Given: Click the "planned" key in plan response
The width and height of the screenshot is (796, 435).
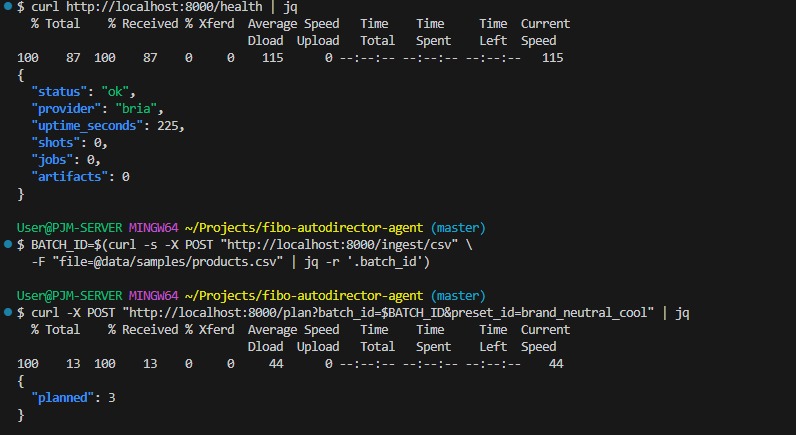Looking at the screenshot, I should coord(62,398).
